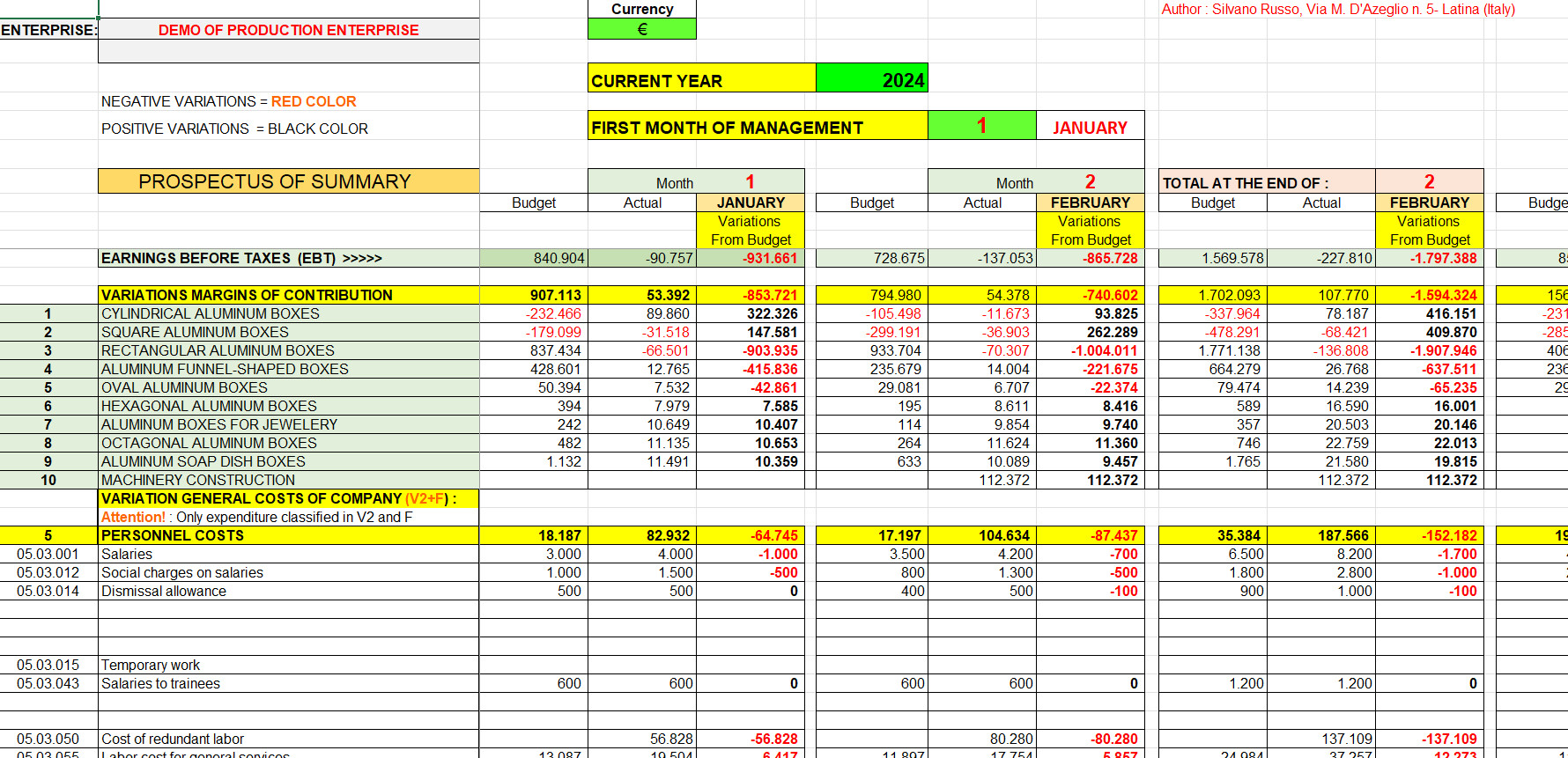This screenshot has width=1568, height=758.
Task: Select the FIRST MONTH OF MANAGEMENT label
Action: (x=758, y=126)
